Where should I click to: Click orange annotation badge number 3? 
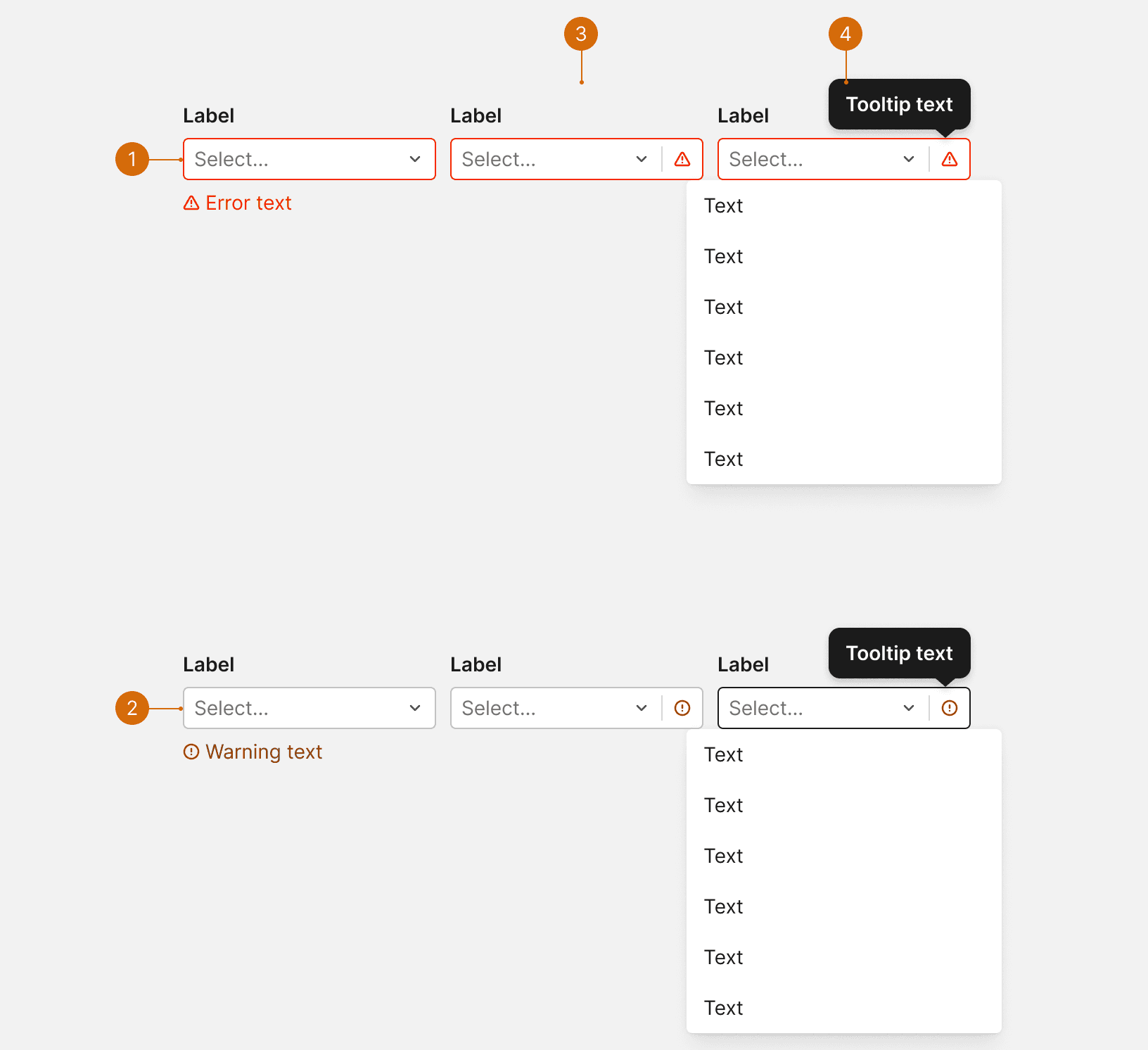click(581, 34)
